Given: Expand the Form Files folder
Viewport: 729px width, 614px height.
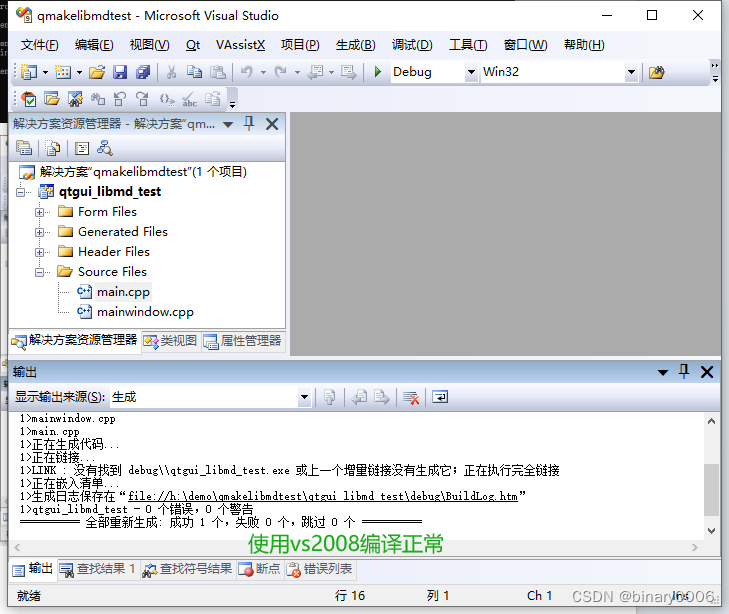Looking at the screenshot, I should pyautogui.click(x=40, y=212).
